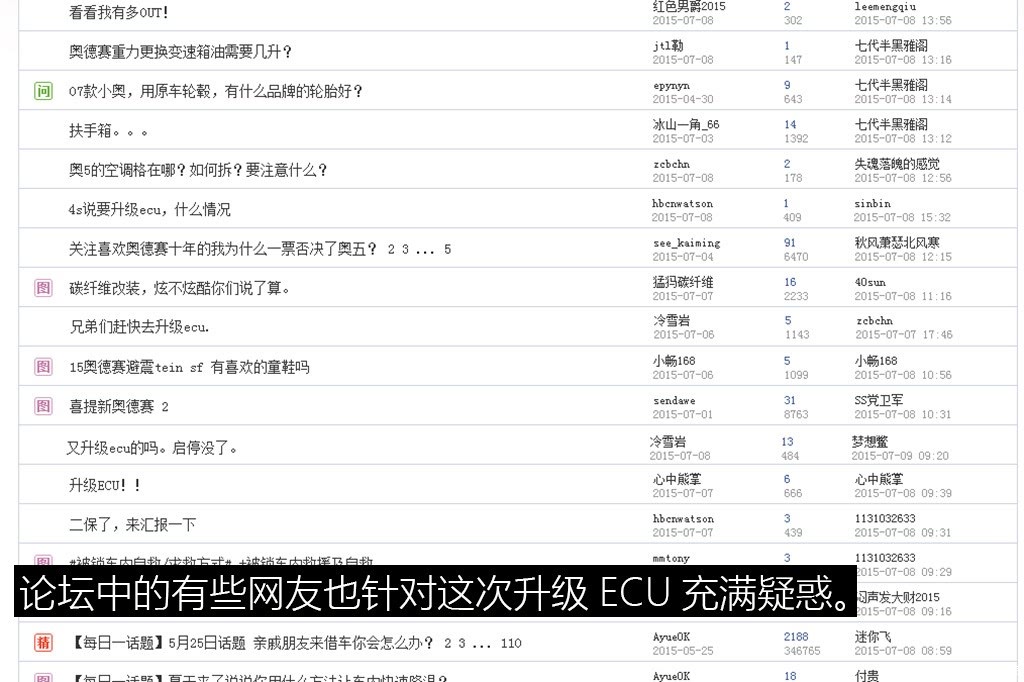Open thread 碳纤维改装，炫不炫酷你们说了算
Viewport: 1024px width, 682px height.
click(x=180, y=288)
